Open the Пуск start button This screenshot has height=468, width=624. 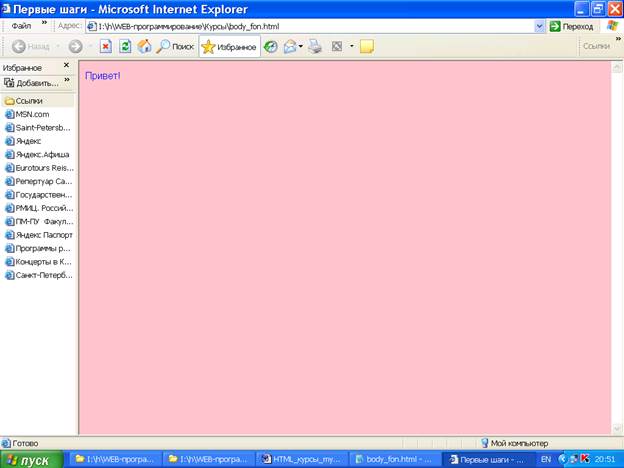[x=31, y=460]
